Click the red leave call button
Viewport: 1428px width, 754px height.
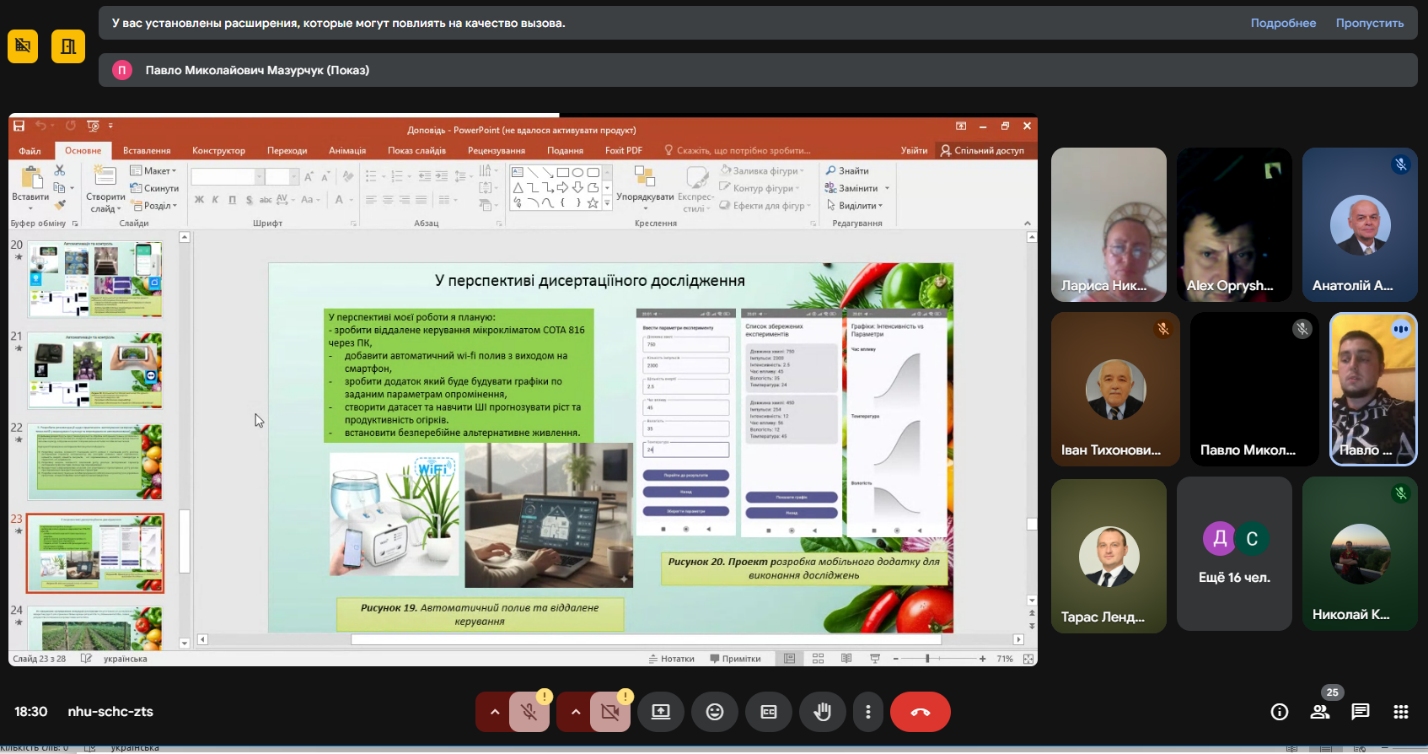[x=920, y=712]
